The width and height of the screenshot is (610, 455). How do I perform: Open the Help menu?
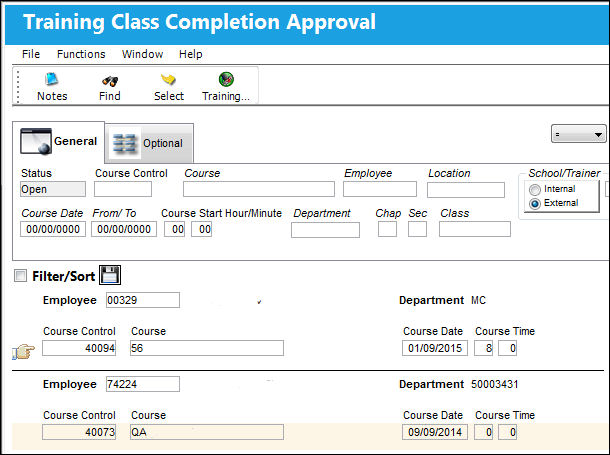click(191, 54)
